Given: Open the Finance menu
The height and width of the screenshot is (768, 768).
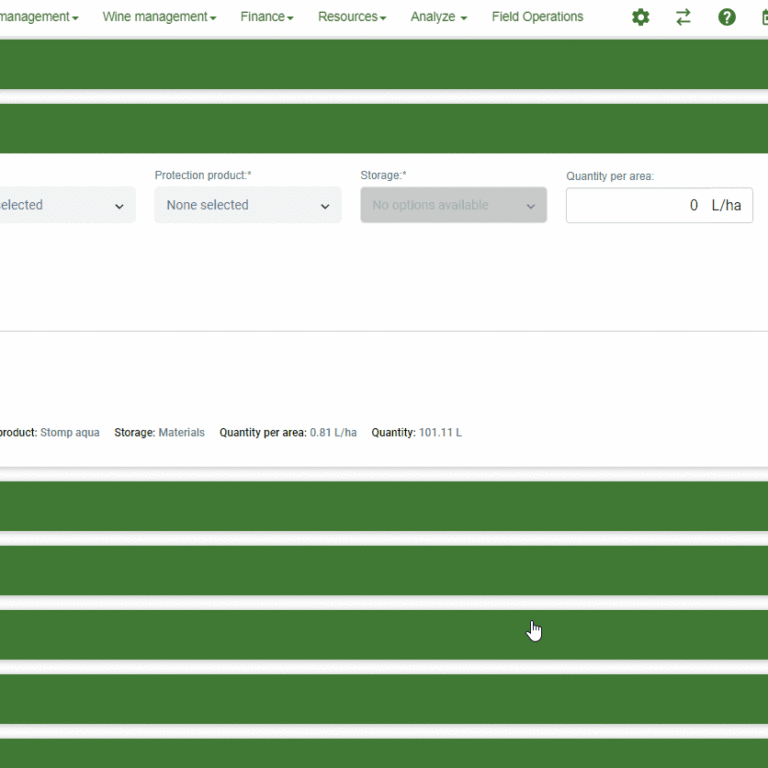Looking at the screenshot, I should pos(267,17).
